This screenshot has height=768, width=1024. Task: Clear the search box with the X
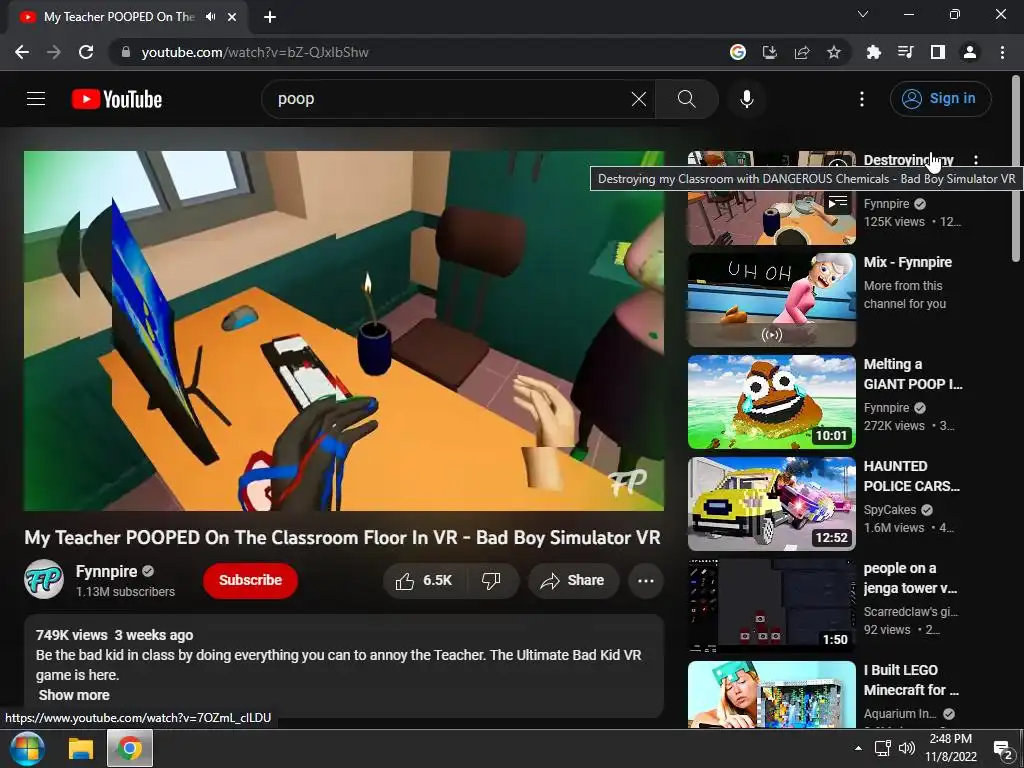(x=639, y=99)
